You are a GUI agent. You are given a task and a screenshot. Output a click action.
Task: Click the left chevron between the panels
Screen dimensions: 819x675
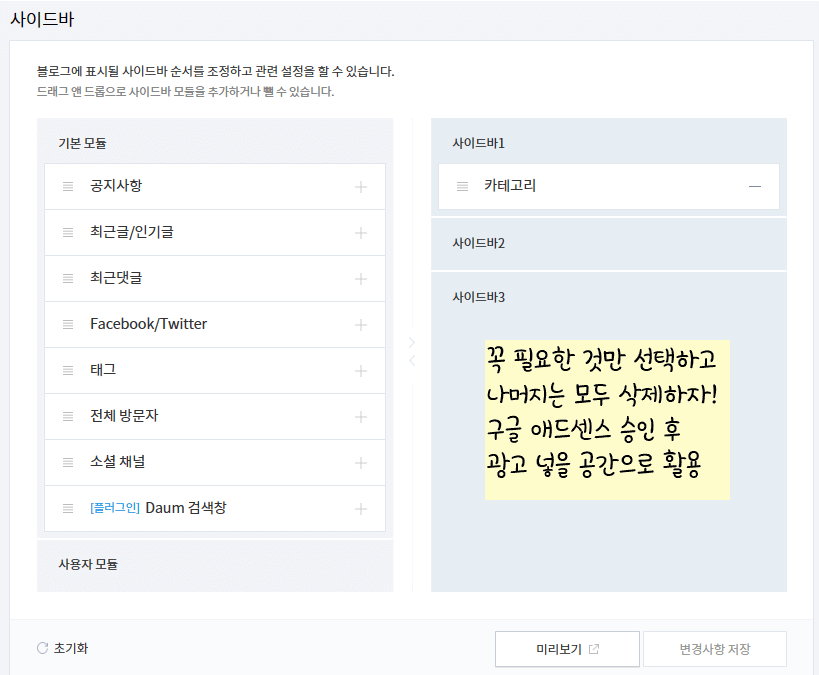[410, 360]
